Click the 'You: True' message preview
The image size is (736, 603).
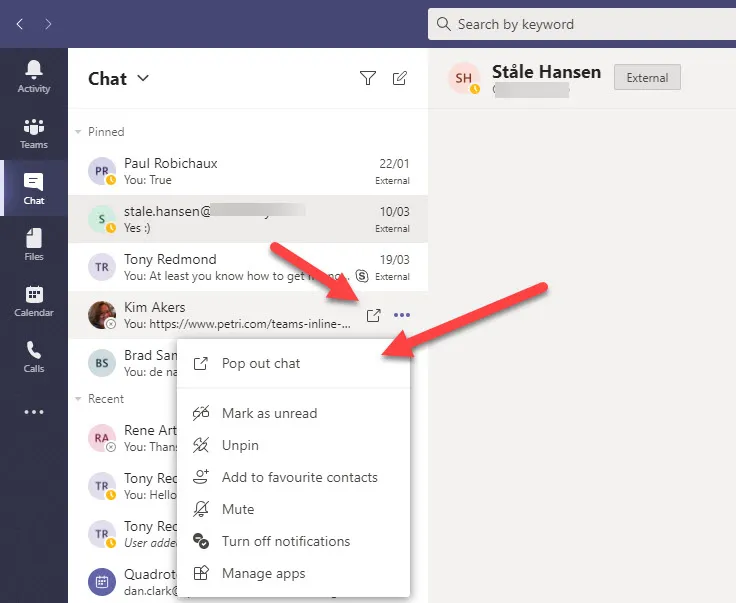click(x=148, y=180)
